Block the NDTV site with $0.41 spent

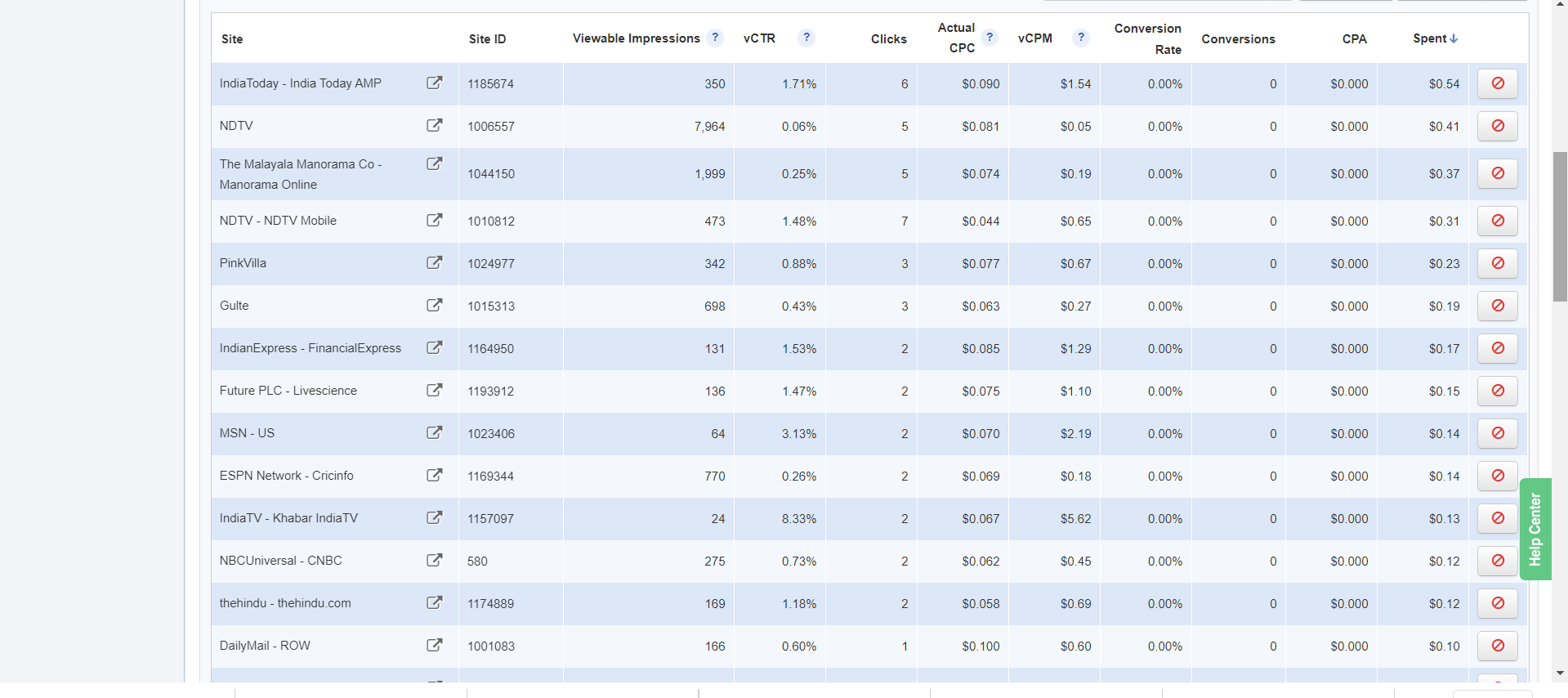[1498, 126]
